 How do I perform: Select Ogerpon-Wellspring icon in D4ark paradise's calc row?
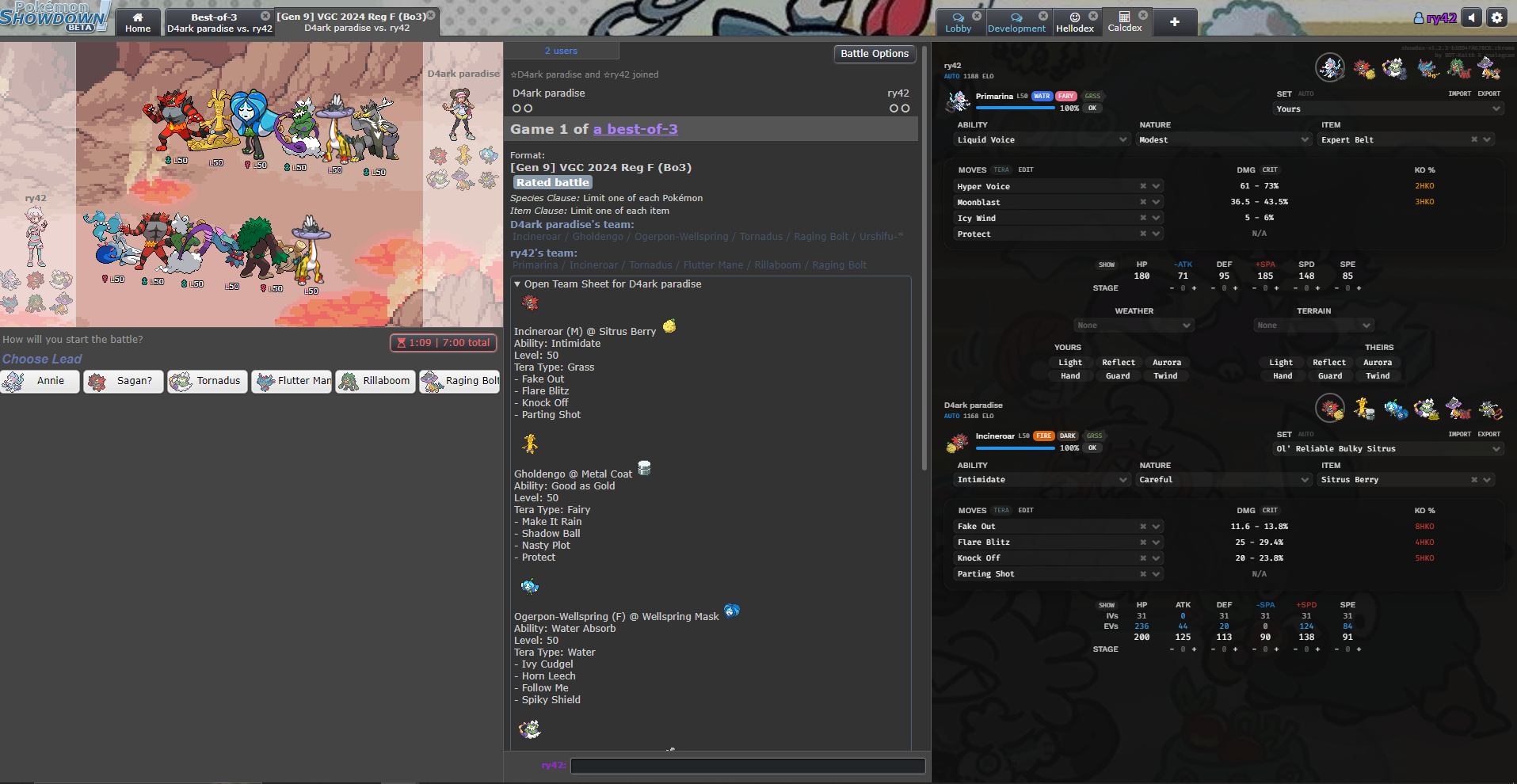pos(1395,409)
